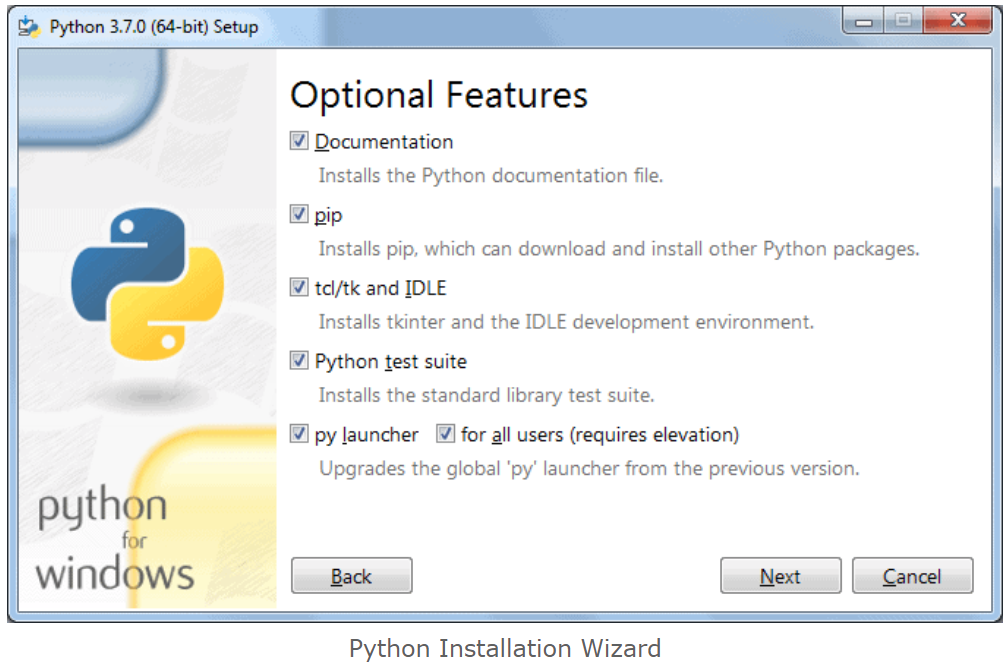1005x662 pixels.
Task: Click 'Installs the standard library test suite.'
Action: [486, 395]
